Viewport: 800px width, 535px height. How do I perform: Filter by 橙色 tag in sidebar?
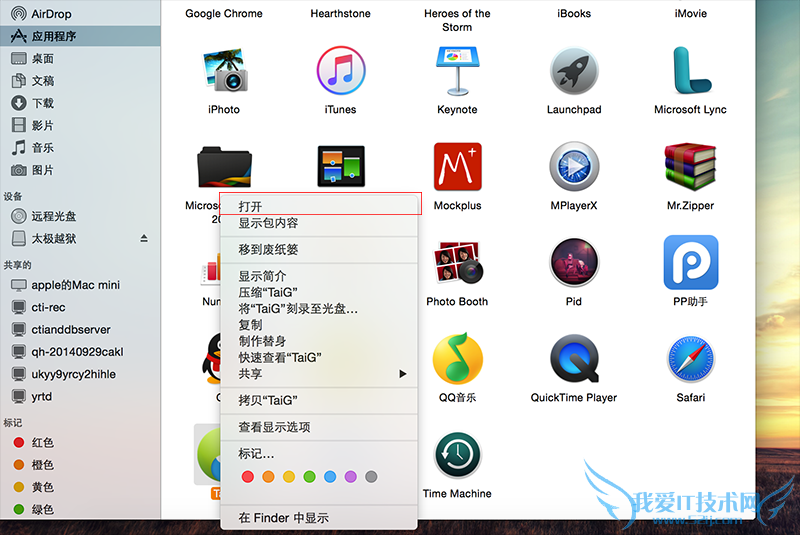pos(80,465)
